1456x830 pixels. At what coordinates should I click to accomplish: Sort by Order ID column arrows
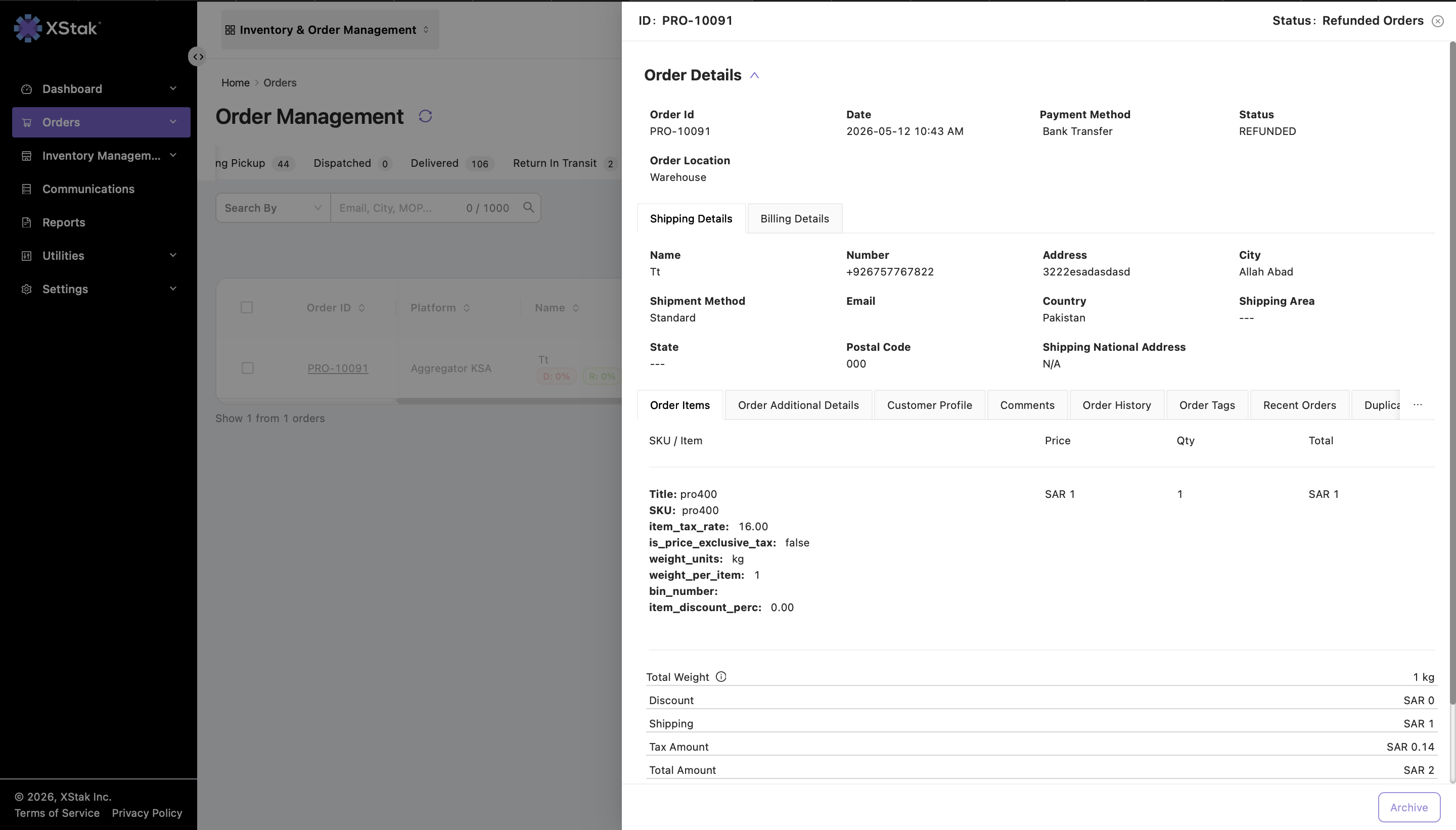361,308
